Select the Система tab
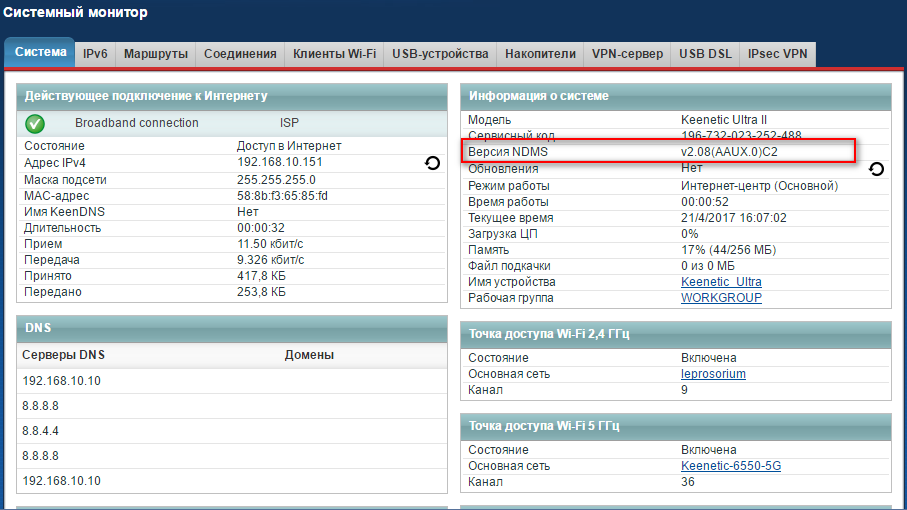This screenshot has width=907, height=510. click(40, 53)
